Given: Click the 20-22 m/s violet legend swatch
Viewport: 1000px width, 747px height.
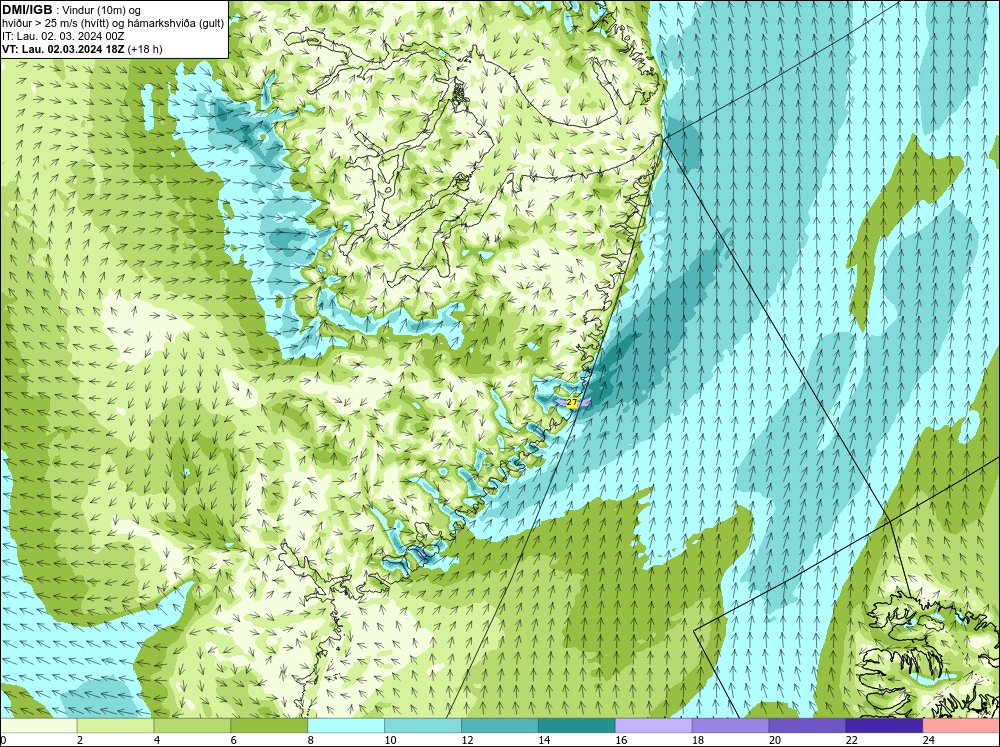Looking at the screenshot, I should [807, 726].
